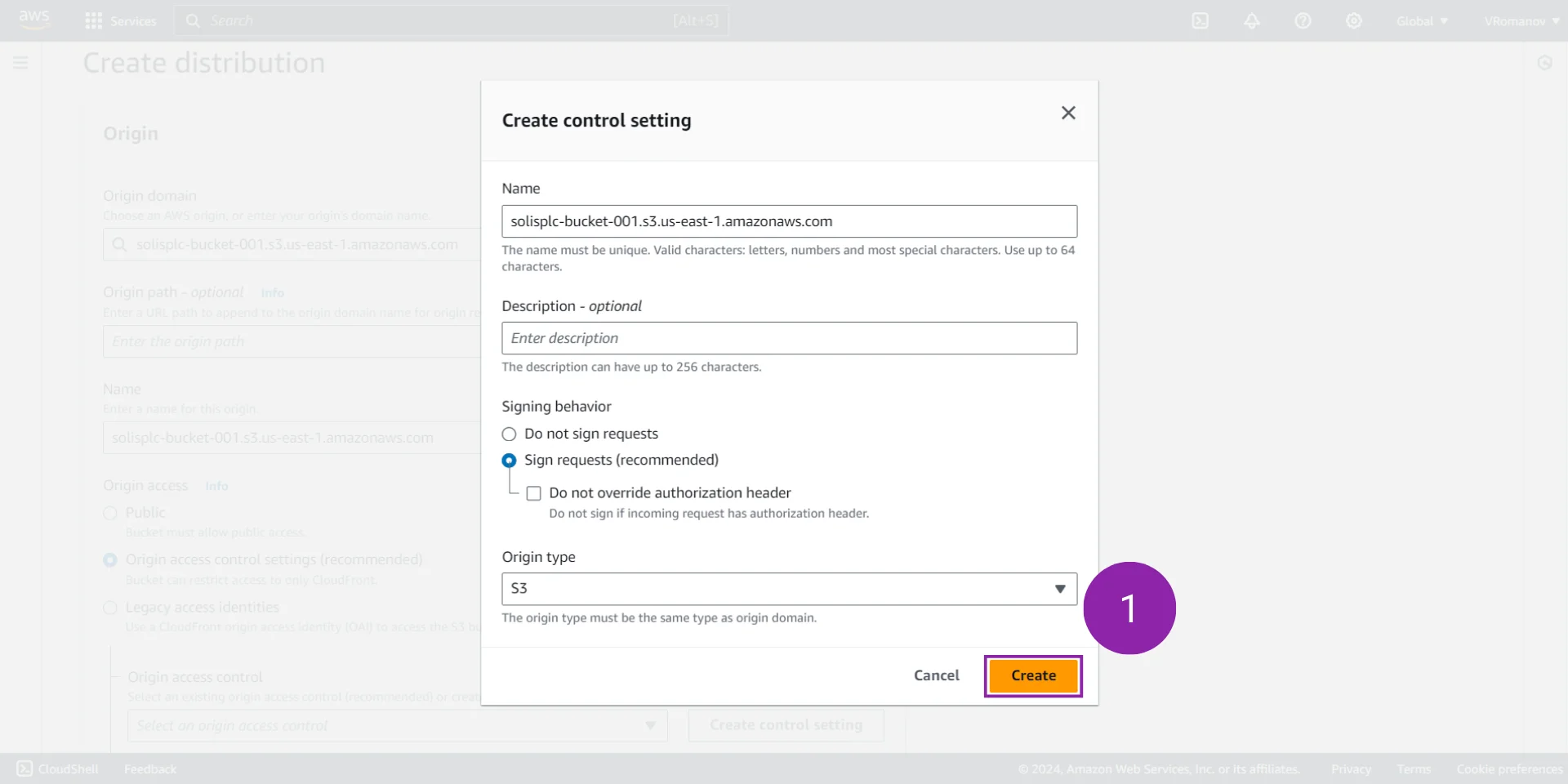Open the Feedback link in footer

(150, 769)
